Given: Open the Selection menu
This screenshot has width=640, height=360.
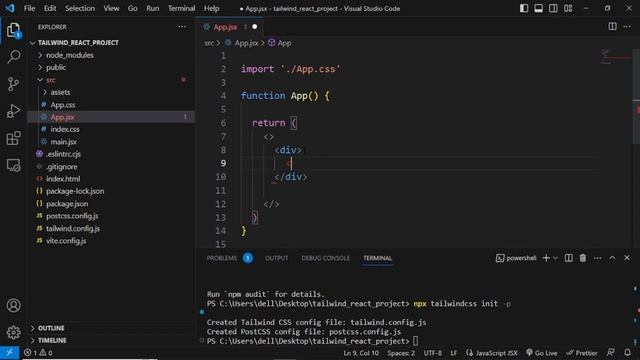Looking at the screenshot, I should point(80,8).
